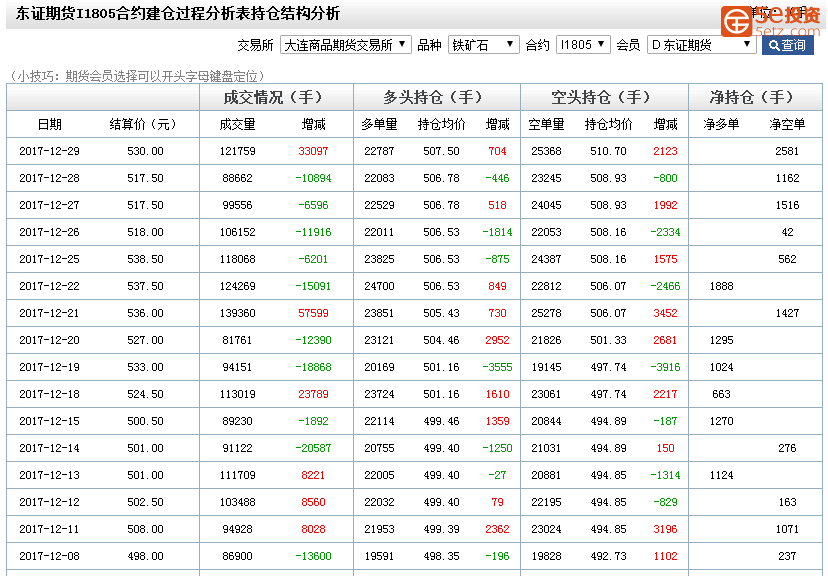This screenshot has height=576, width=828.
Task: Select the date 2017-12-13
Action: tap(50, 475)
